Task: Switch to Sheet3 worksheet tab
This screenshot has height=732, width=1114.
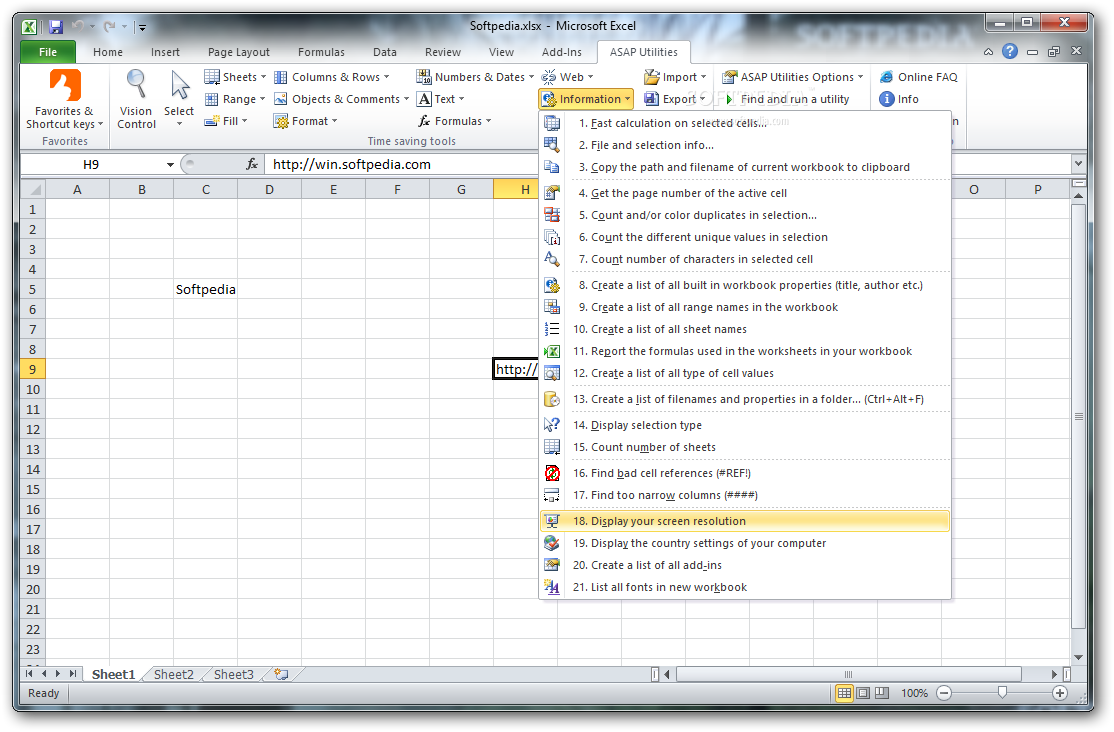Action: 233,674
